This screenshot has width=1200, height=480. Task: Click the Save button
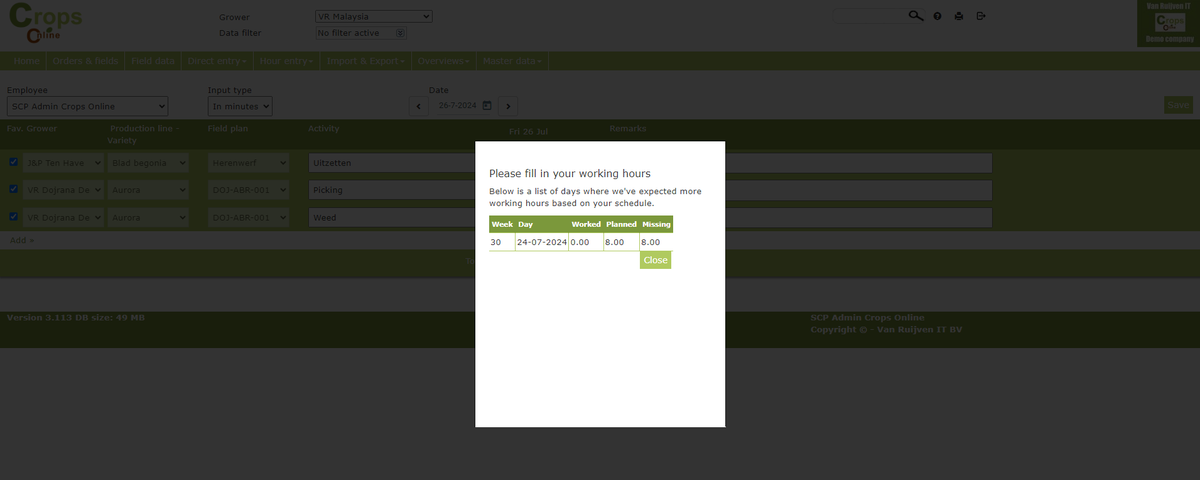tap(1178, 105)
